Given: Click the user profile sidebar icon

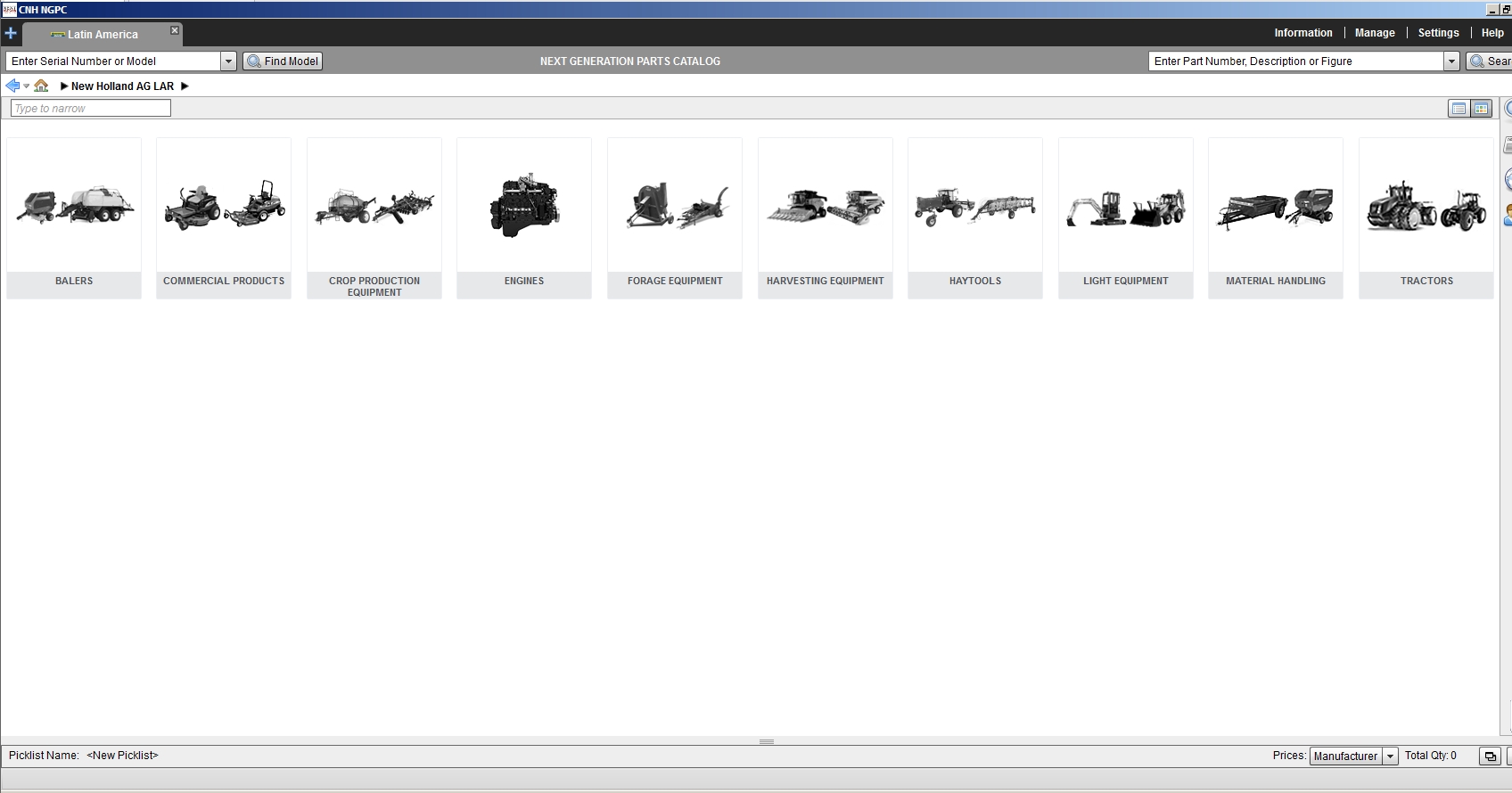Looking at the screenshot, I should [1508, 215].
